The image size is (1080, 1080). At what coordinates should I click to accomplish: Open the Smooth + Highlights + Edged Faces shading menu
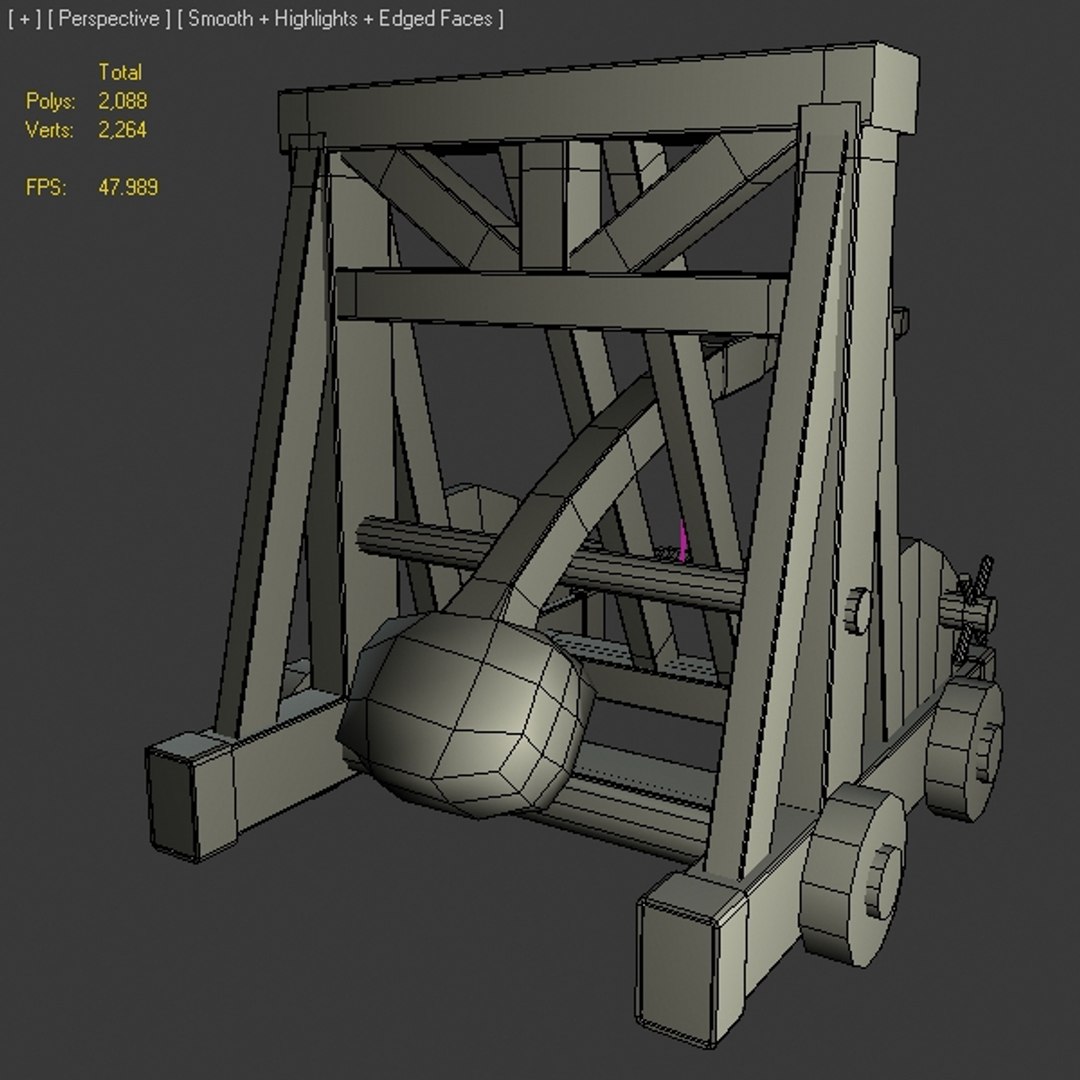(340, 19)
